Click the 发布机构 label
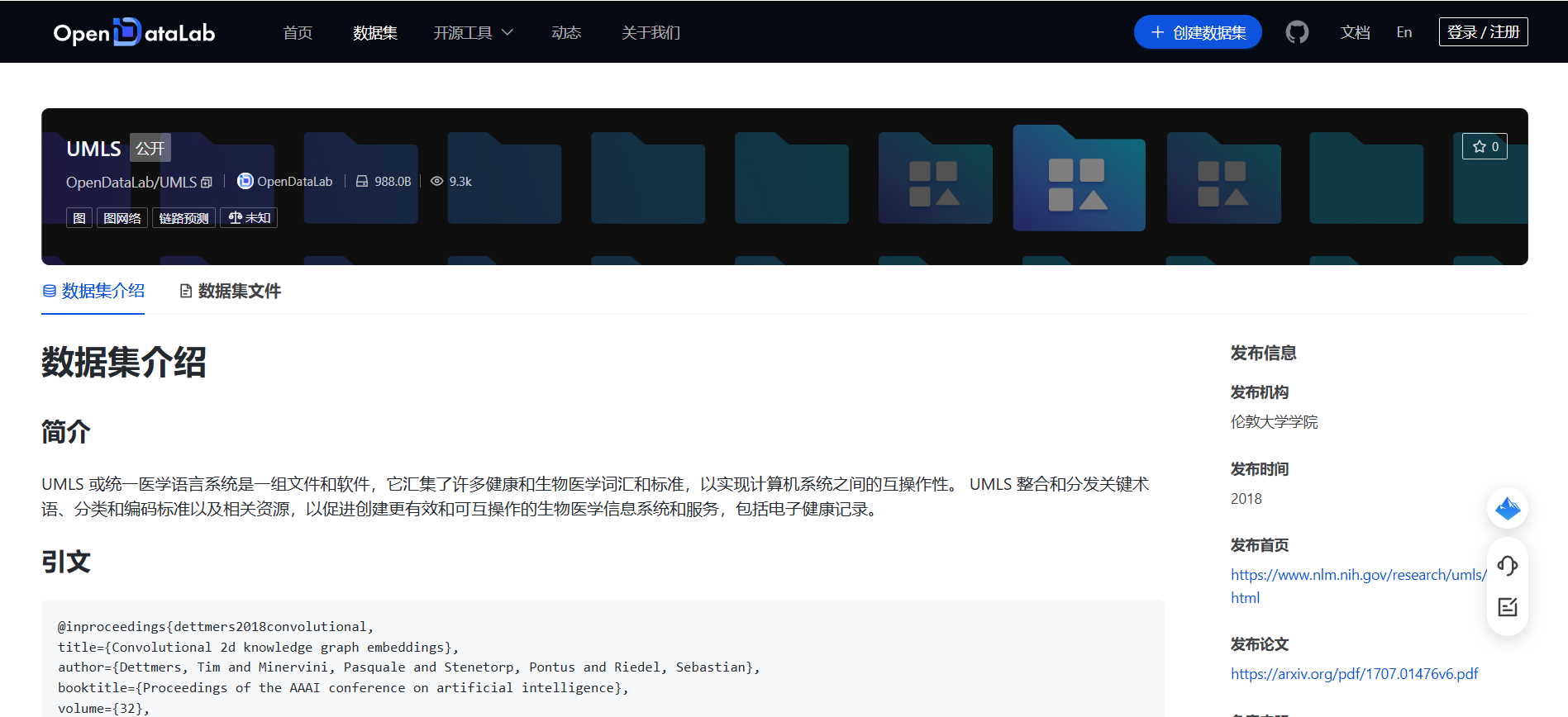The width and height of the screenshot is (1568, 717). (1259, 392)
